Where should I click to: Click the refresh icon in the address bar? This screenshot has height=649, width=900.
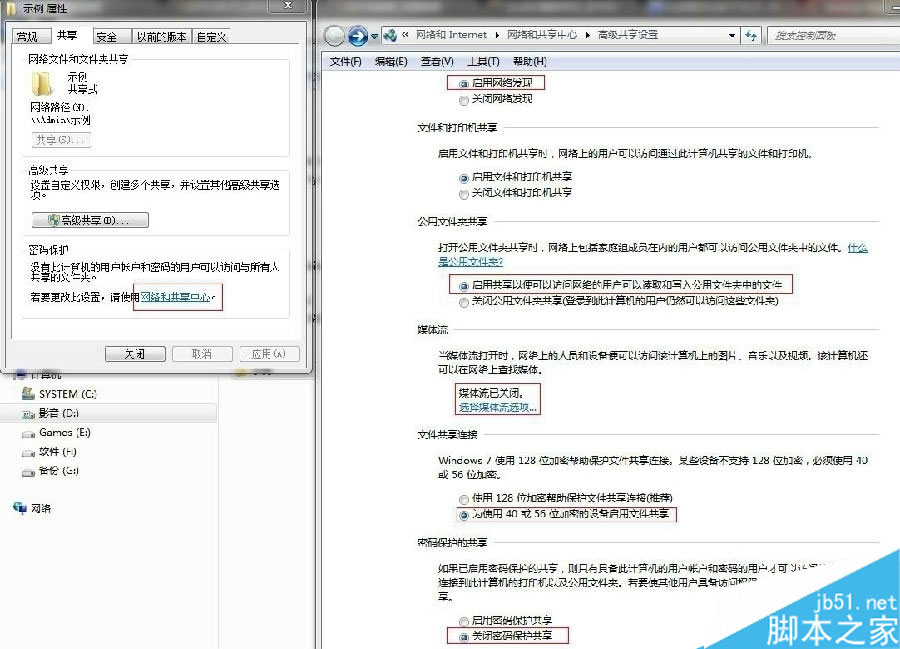coord(751,34)
